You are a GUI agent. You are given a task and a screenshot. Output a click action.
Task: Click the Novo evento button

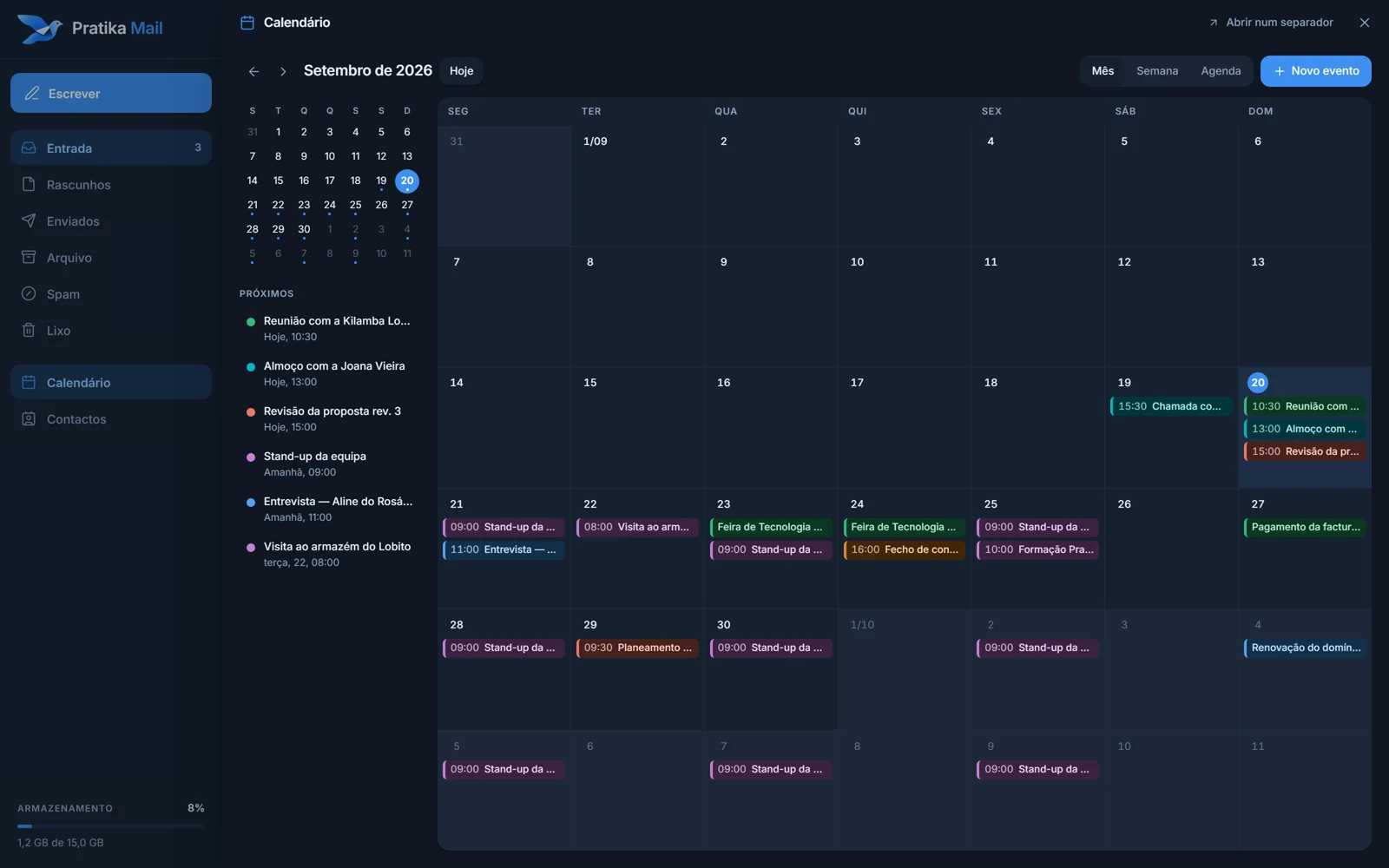(1316, 71)
